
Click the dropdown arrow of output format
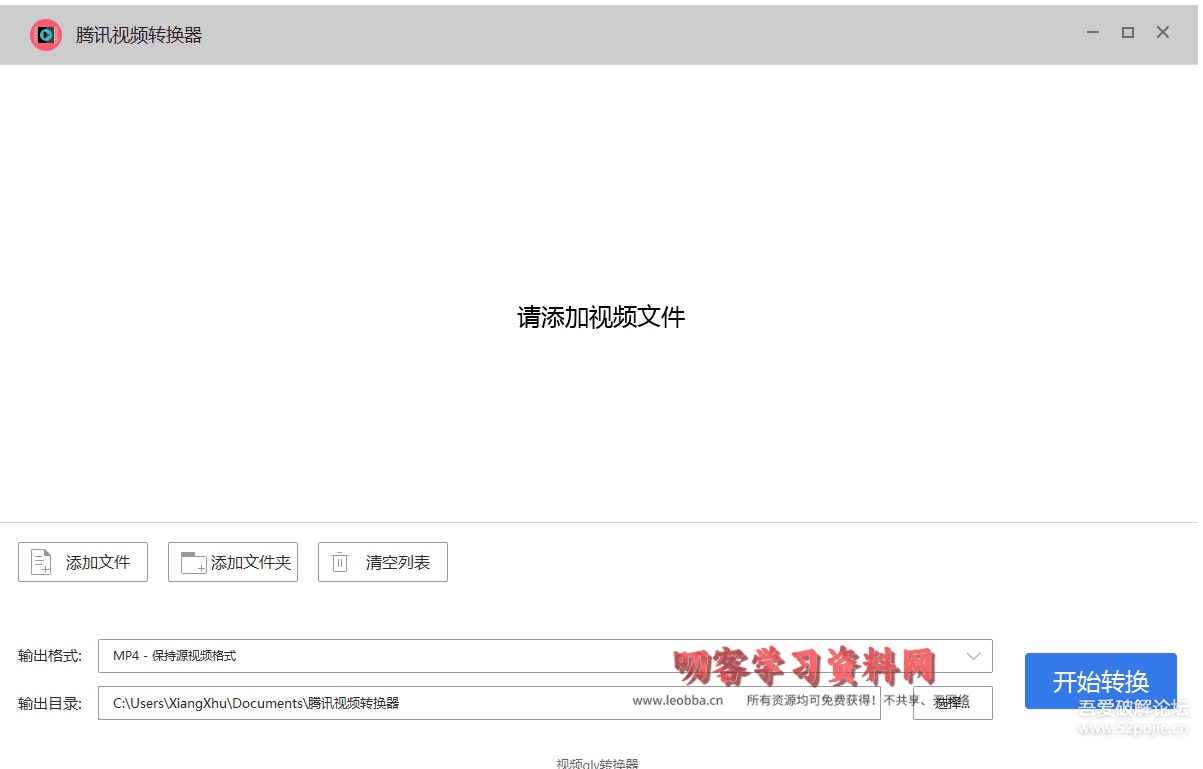tap(974, 656)
